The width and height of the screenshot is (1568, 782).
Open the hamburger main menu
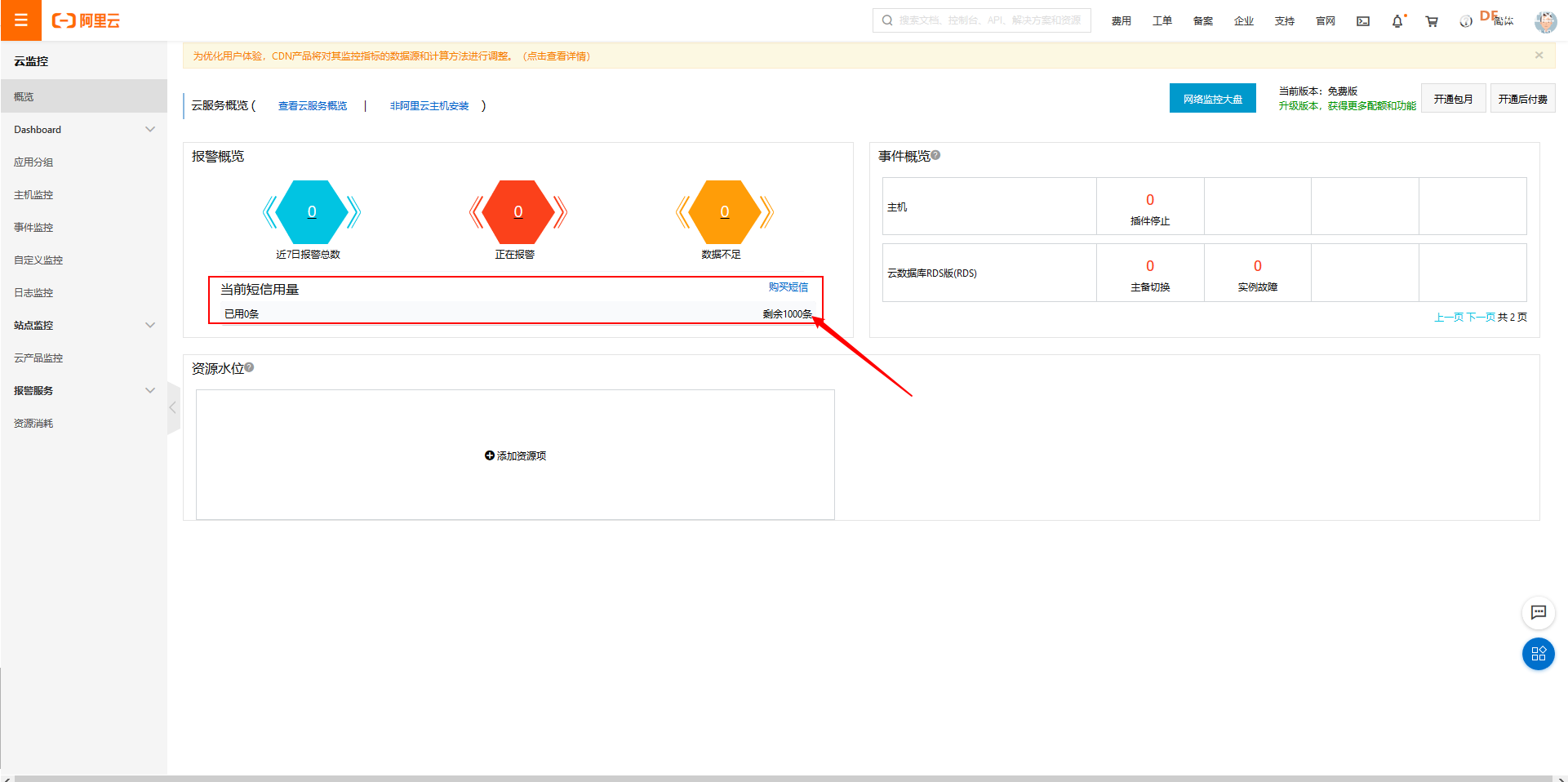tap(20, 20)
